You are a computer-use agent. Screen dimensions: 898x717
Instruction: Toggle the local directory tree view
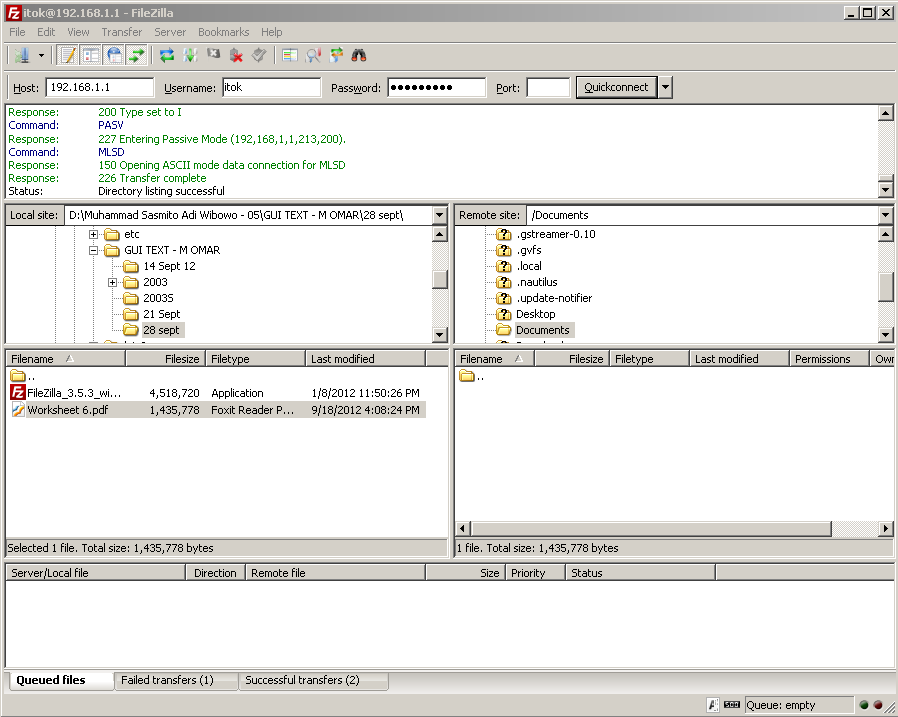coord(91,55)
